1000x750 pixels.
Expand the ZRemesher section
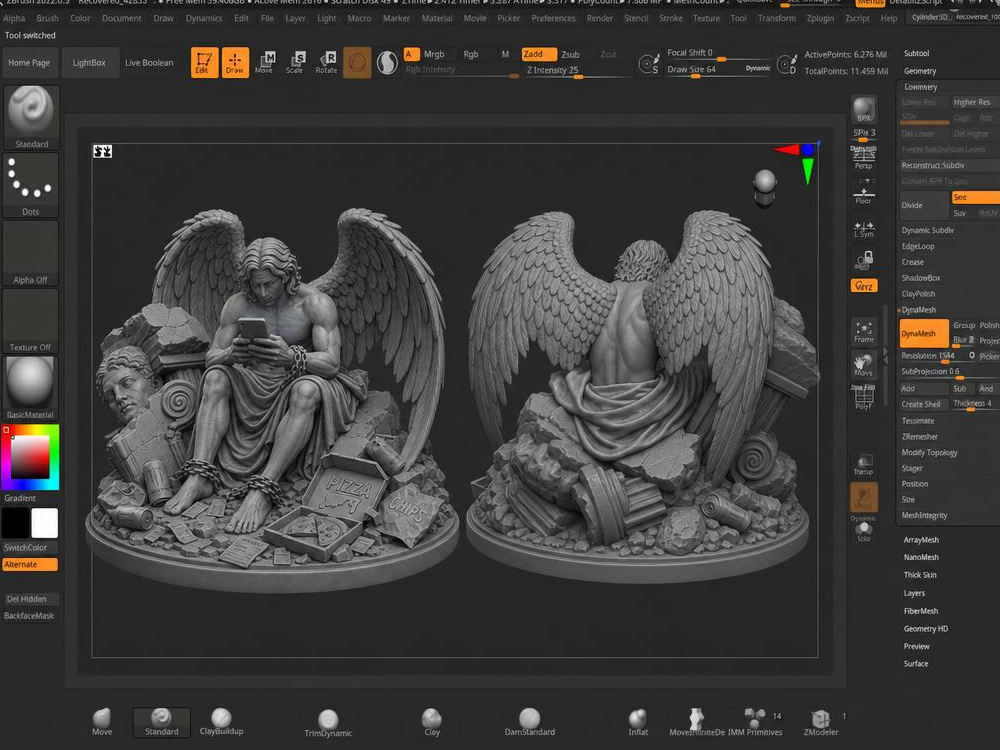tap(920, 437)
